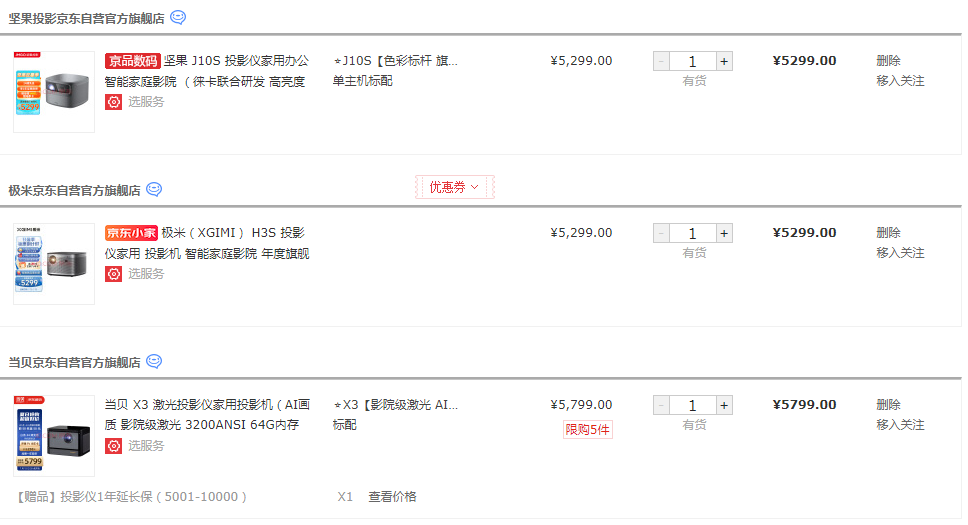
Task: Open 极米 H3S product thumbnail
Action: (x=54, y=264)
